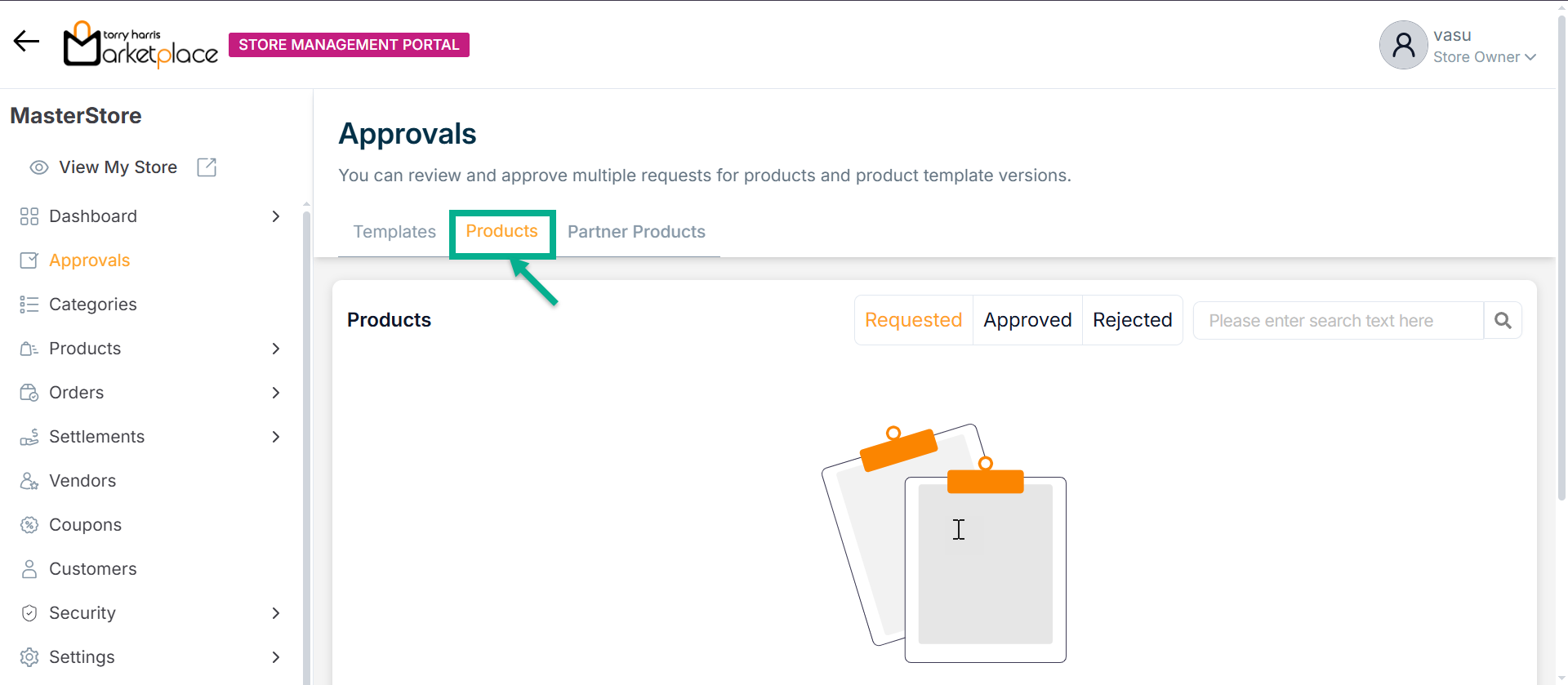Click the user avatar icon

(x=1403, y=45)
